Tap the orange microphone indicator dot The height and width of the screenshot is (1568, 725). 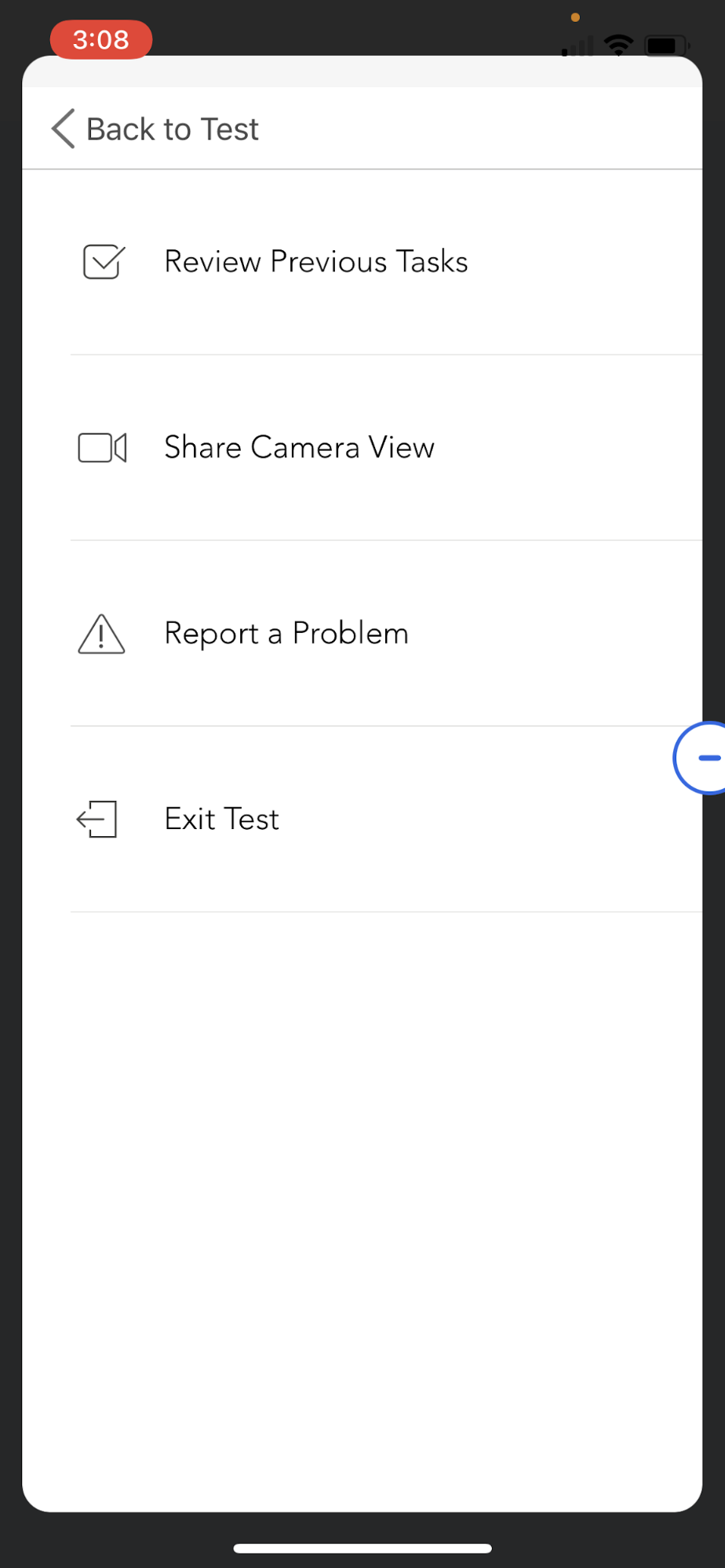(x=575, y=17)
